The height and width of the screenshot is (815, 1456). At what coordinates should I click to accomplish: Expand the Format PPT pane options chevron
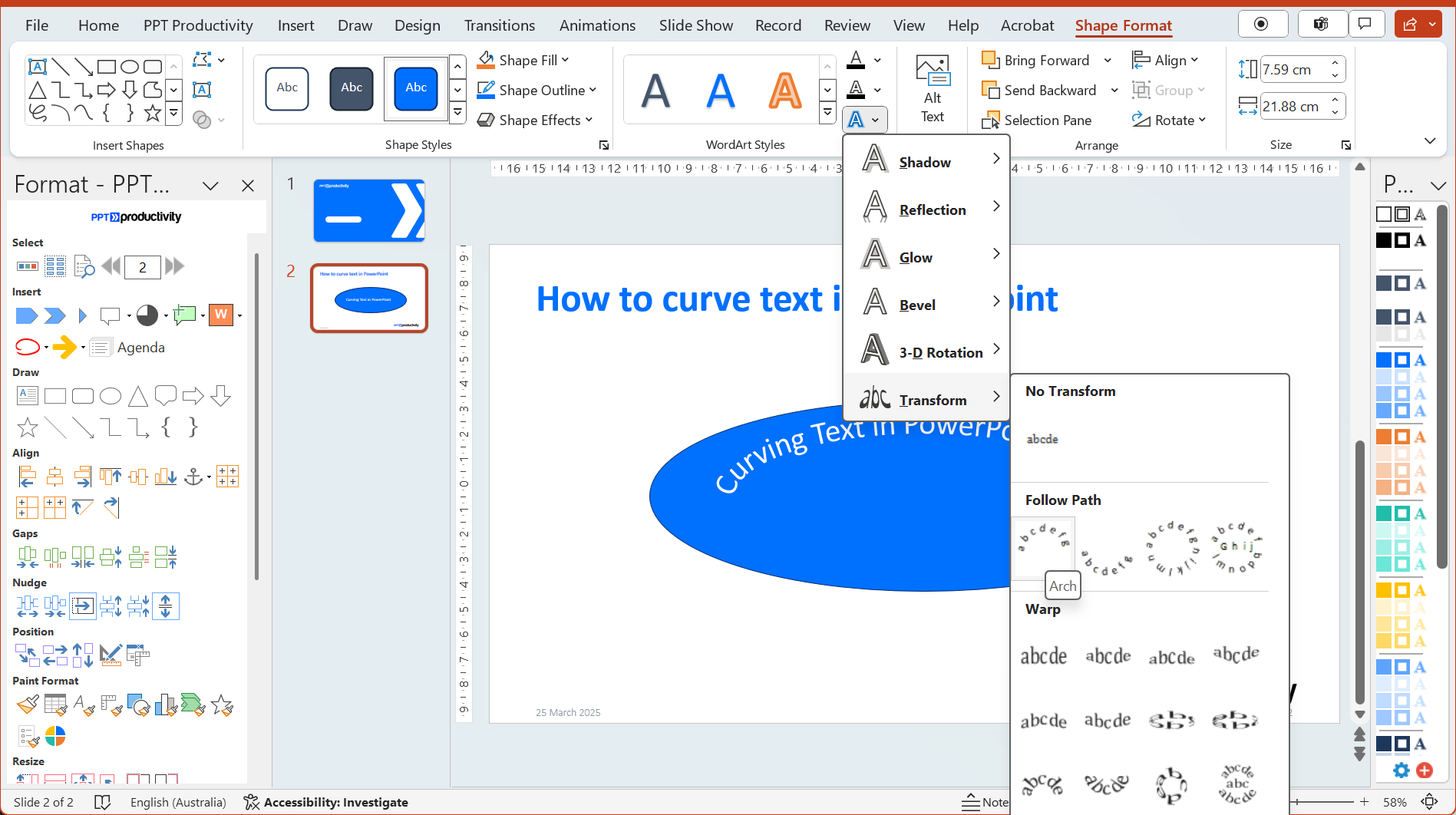[210, 185]
